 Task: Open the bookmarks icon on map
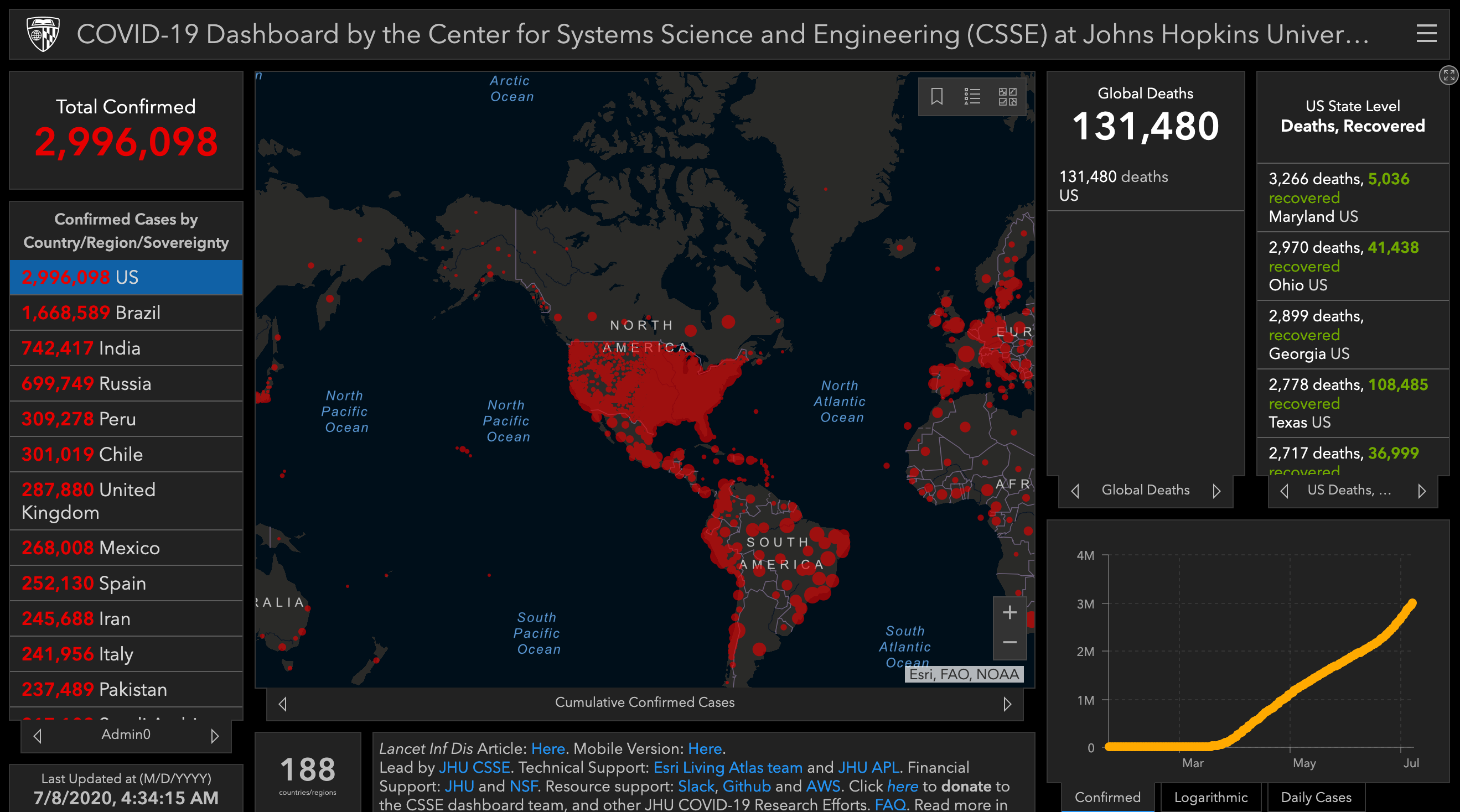[x=936, y=96]
